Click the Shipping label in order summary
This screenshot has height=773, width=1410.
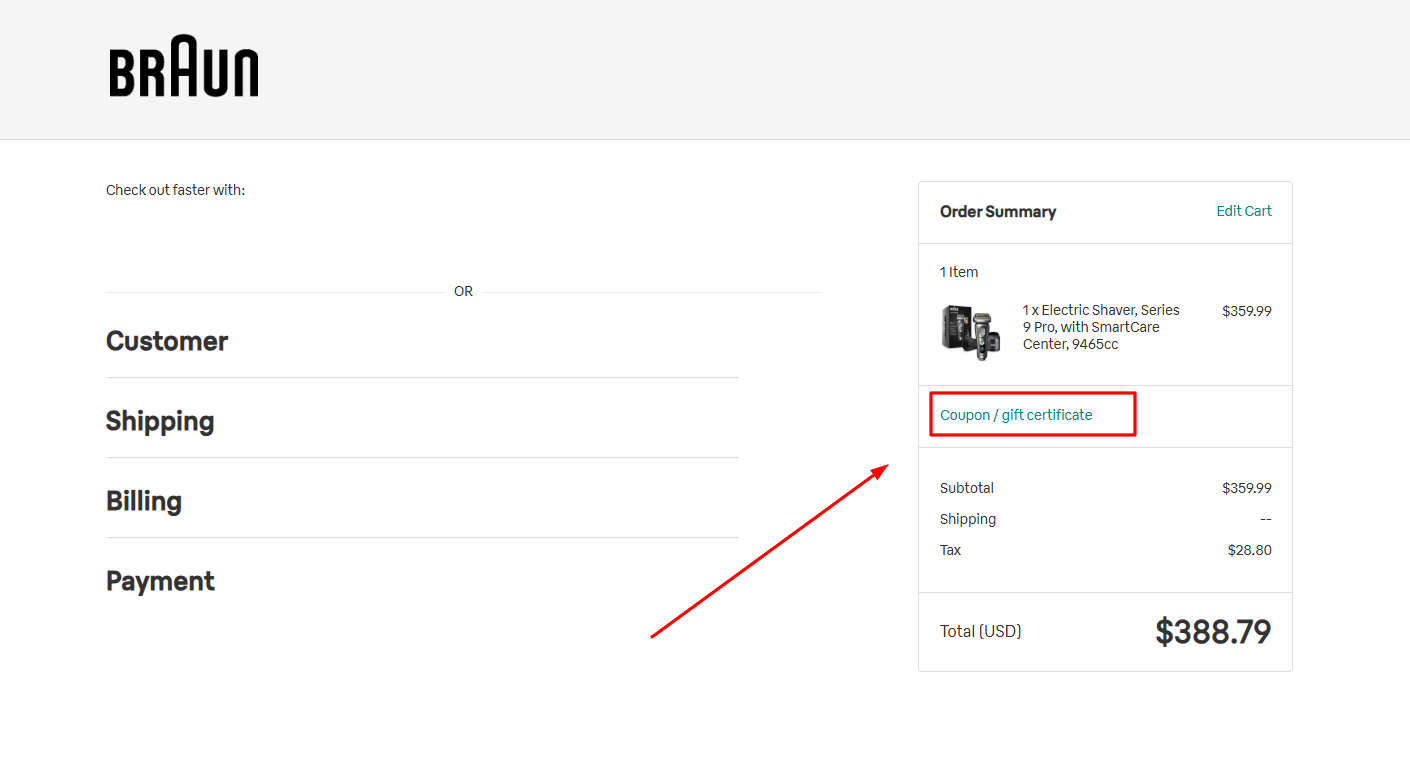[x=968, y=519]
